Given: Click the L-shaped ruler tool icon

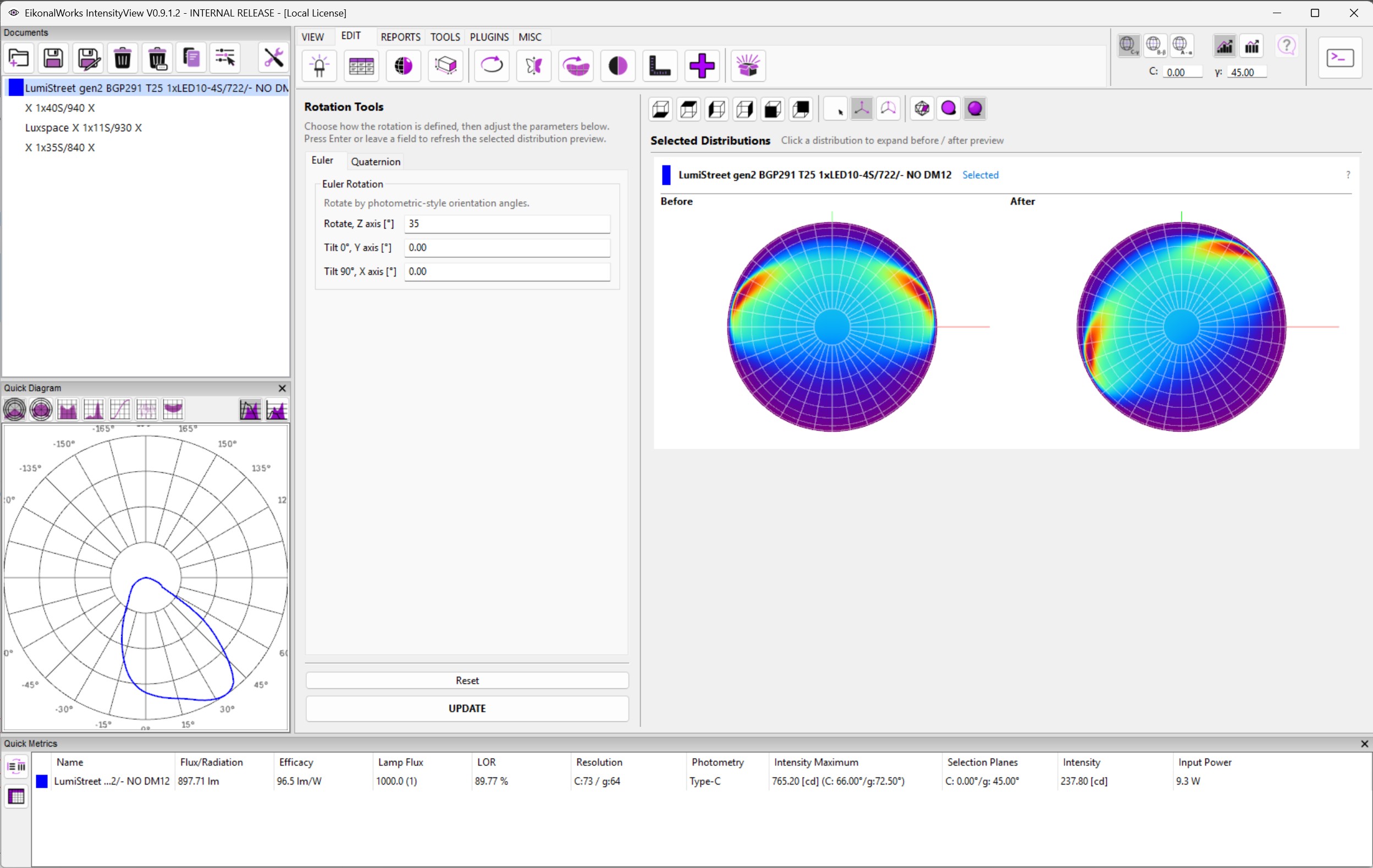Looking at the screenshot, I should 660,65.
